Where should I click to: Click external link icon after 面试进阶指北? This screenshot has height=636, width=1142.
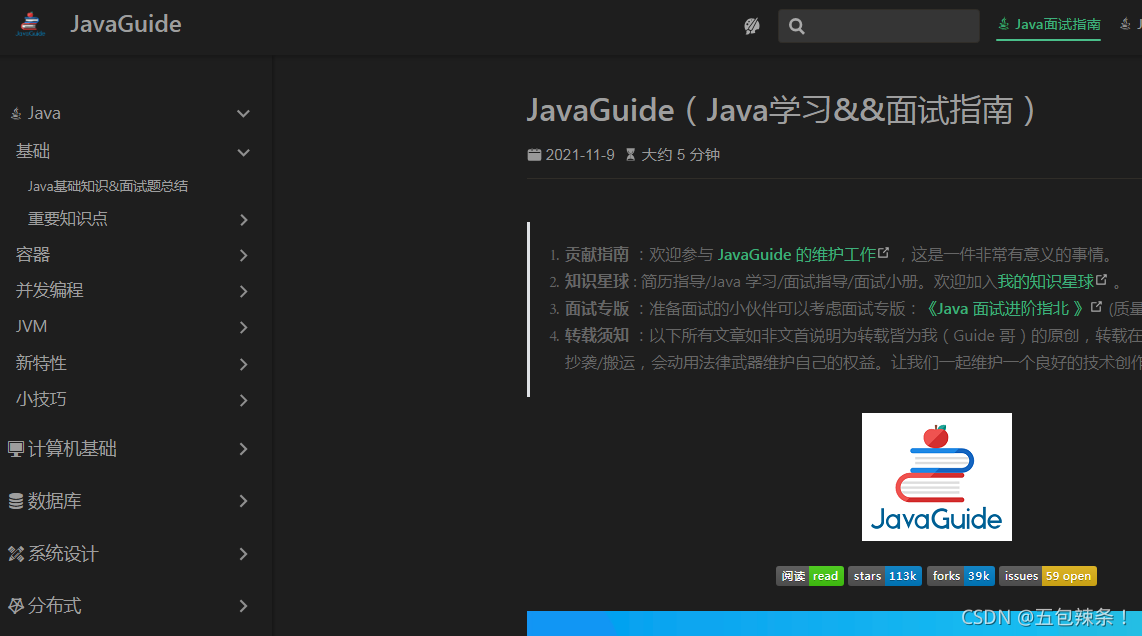(1096, 307)
